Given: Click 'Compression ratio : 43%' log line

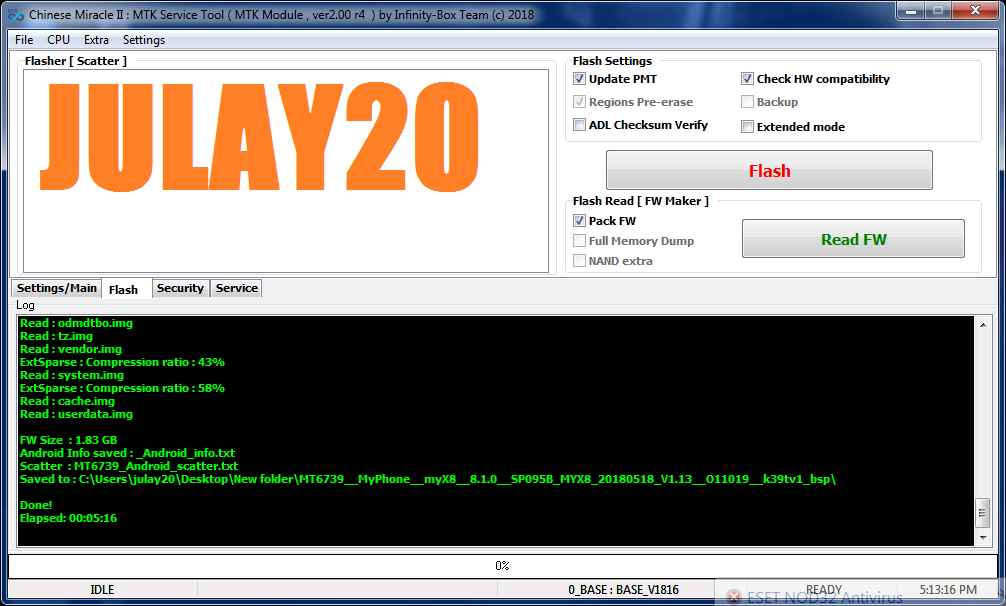Looking at the screenshot, I should tap(123, 362).
